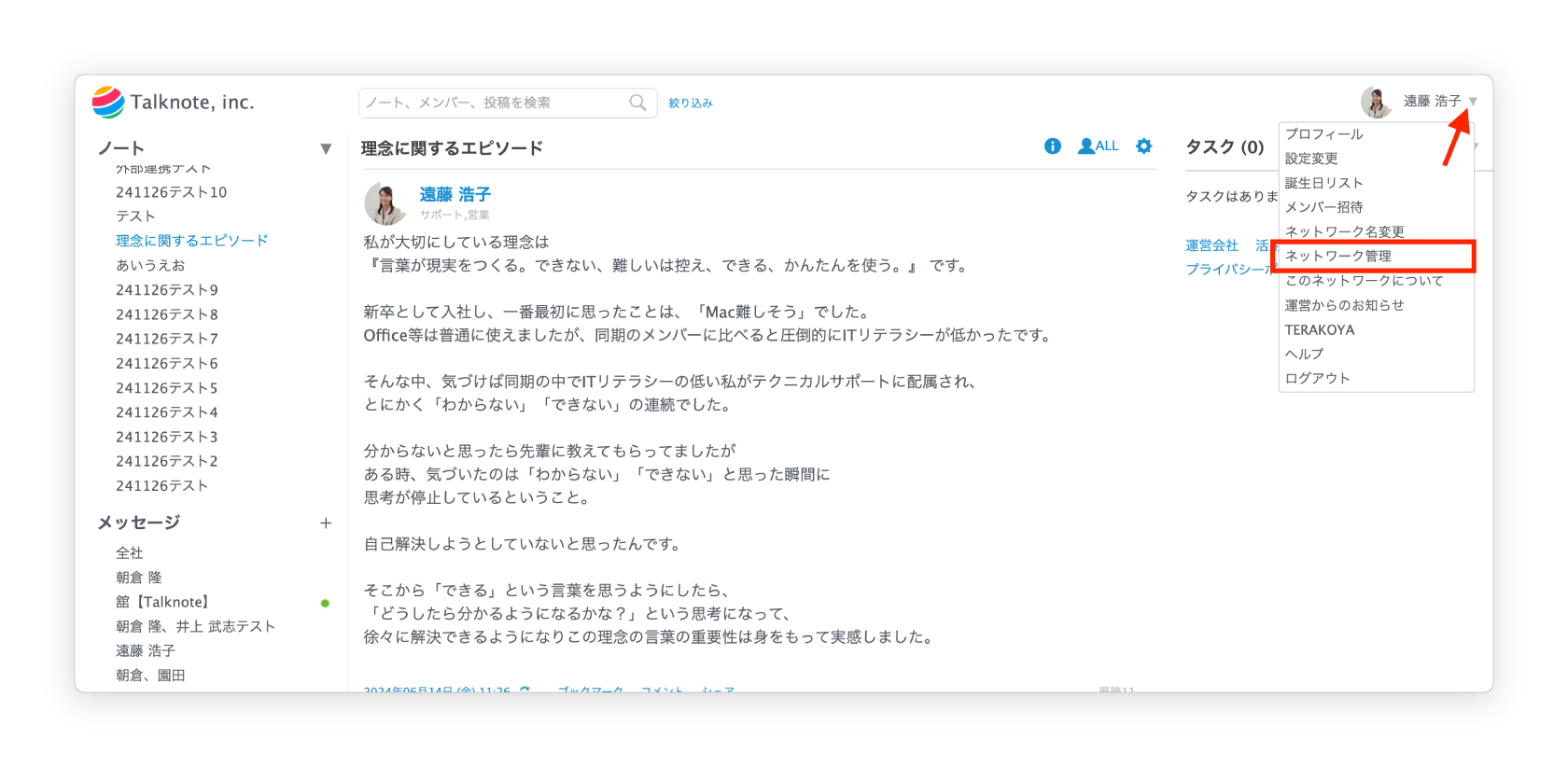Viewport: 1568px width, 767px height.
Task: Open 設定変更 from the dropdown
Action: pyautogui.click(x=1311, y=159)
